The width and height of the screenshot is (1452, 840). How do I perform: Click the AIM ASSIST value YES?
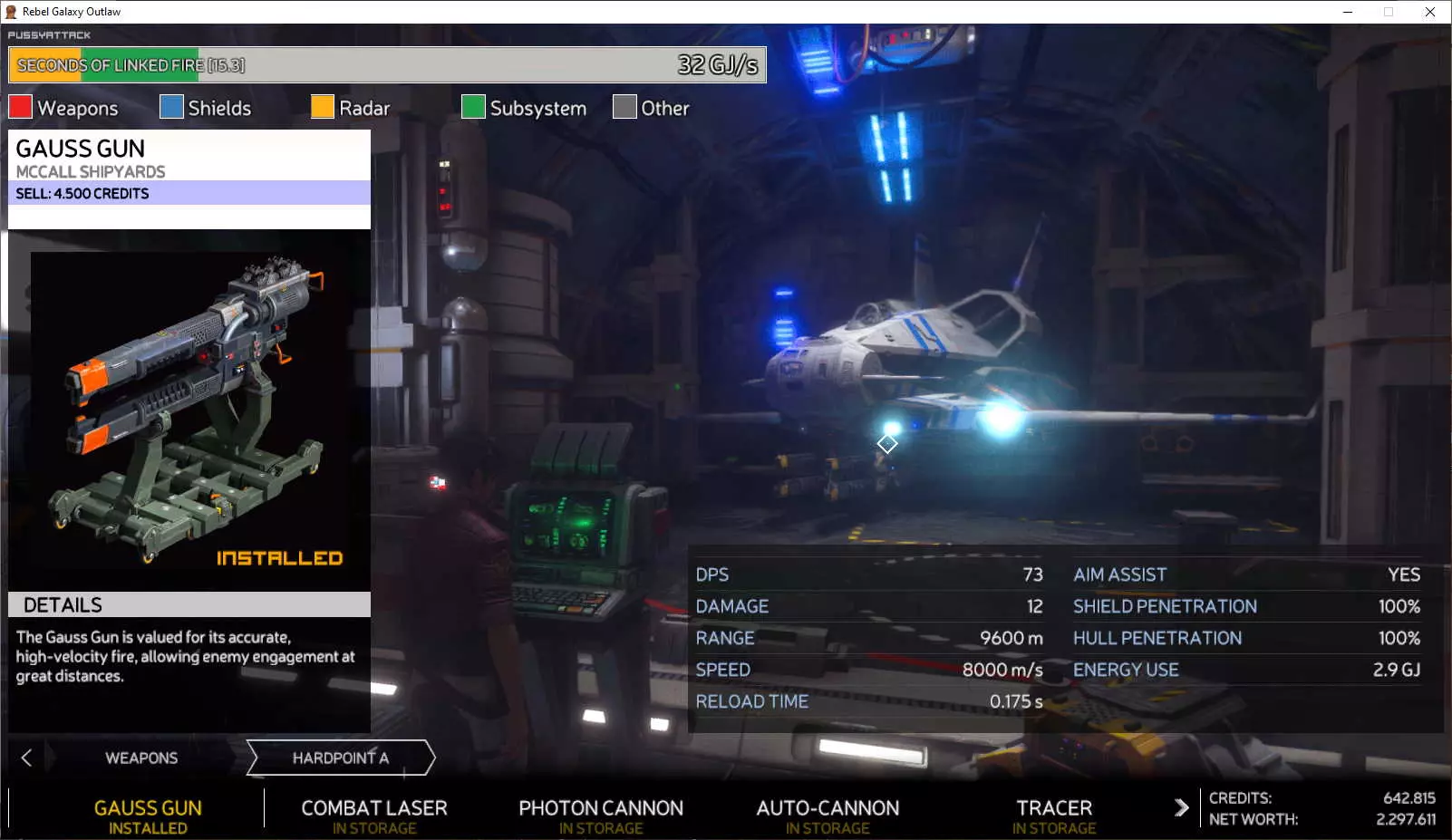pyautogui.click(x=1404, y=574)
